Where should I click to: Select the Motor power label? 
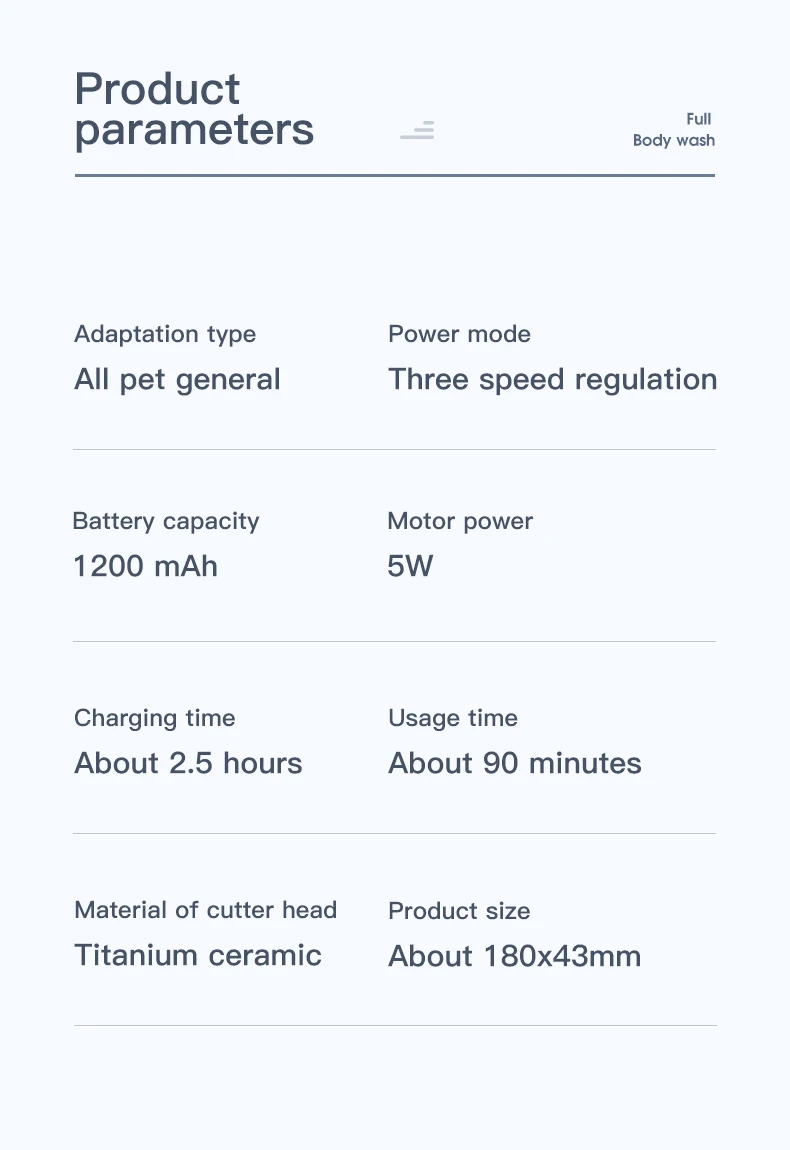(x=460, y=521)
